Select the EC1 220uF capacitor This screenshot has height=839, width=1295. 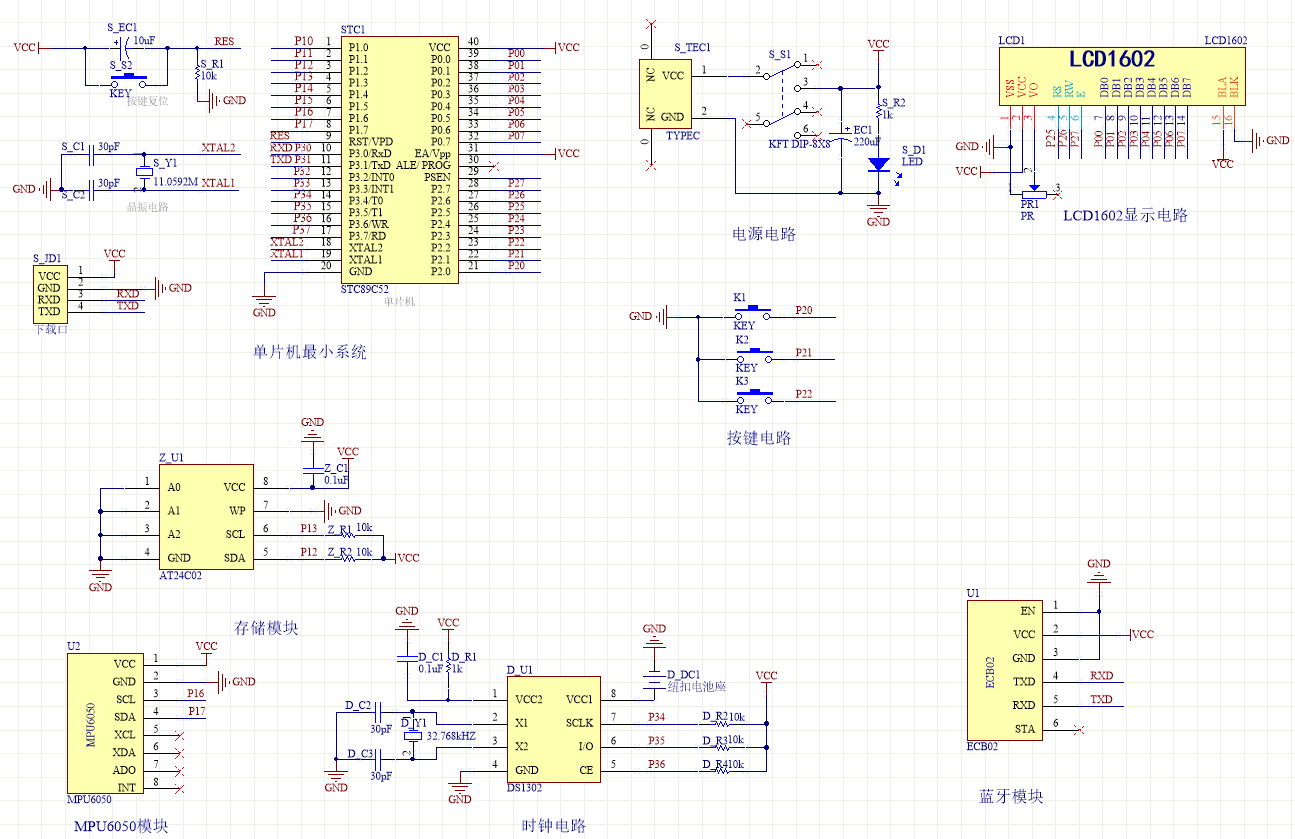(843, 136)
